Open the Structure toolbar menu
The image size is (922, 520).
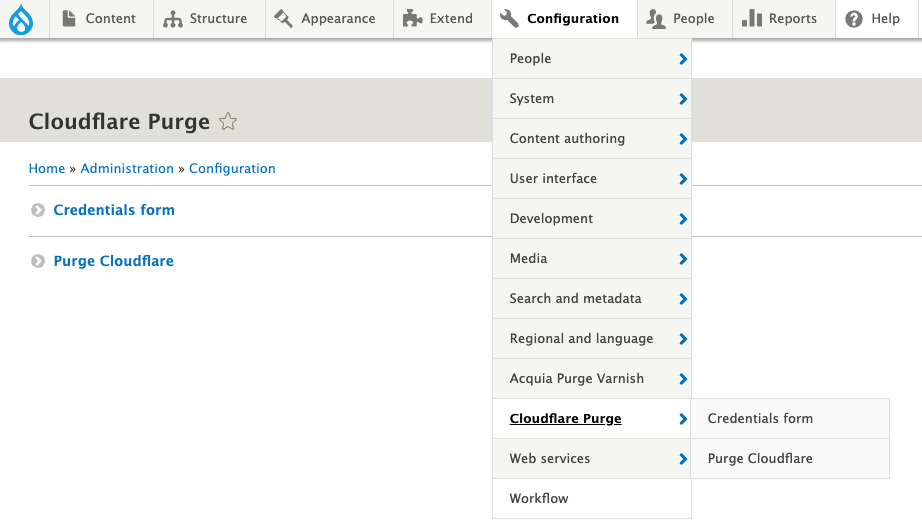click(209, 19)
